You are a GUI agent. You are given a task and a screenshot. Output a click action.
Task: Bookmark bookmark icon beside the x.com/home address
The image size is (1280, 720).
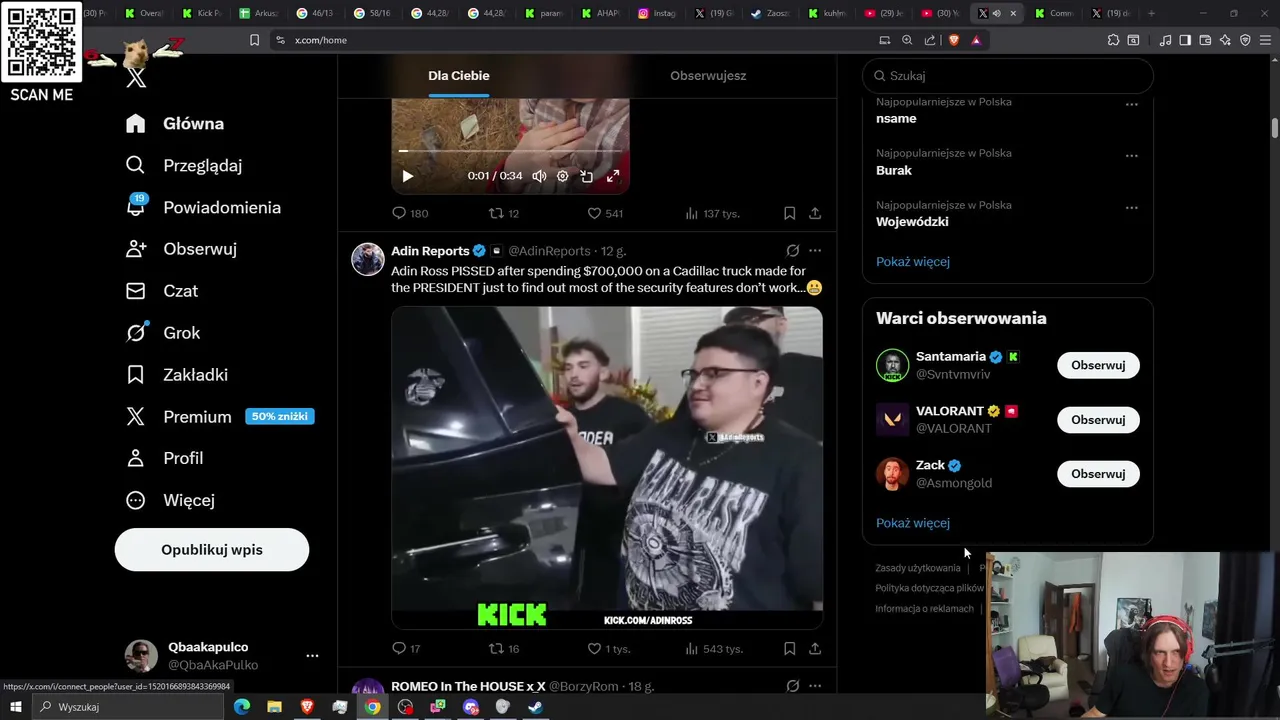[254, 40]
